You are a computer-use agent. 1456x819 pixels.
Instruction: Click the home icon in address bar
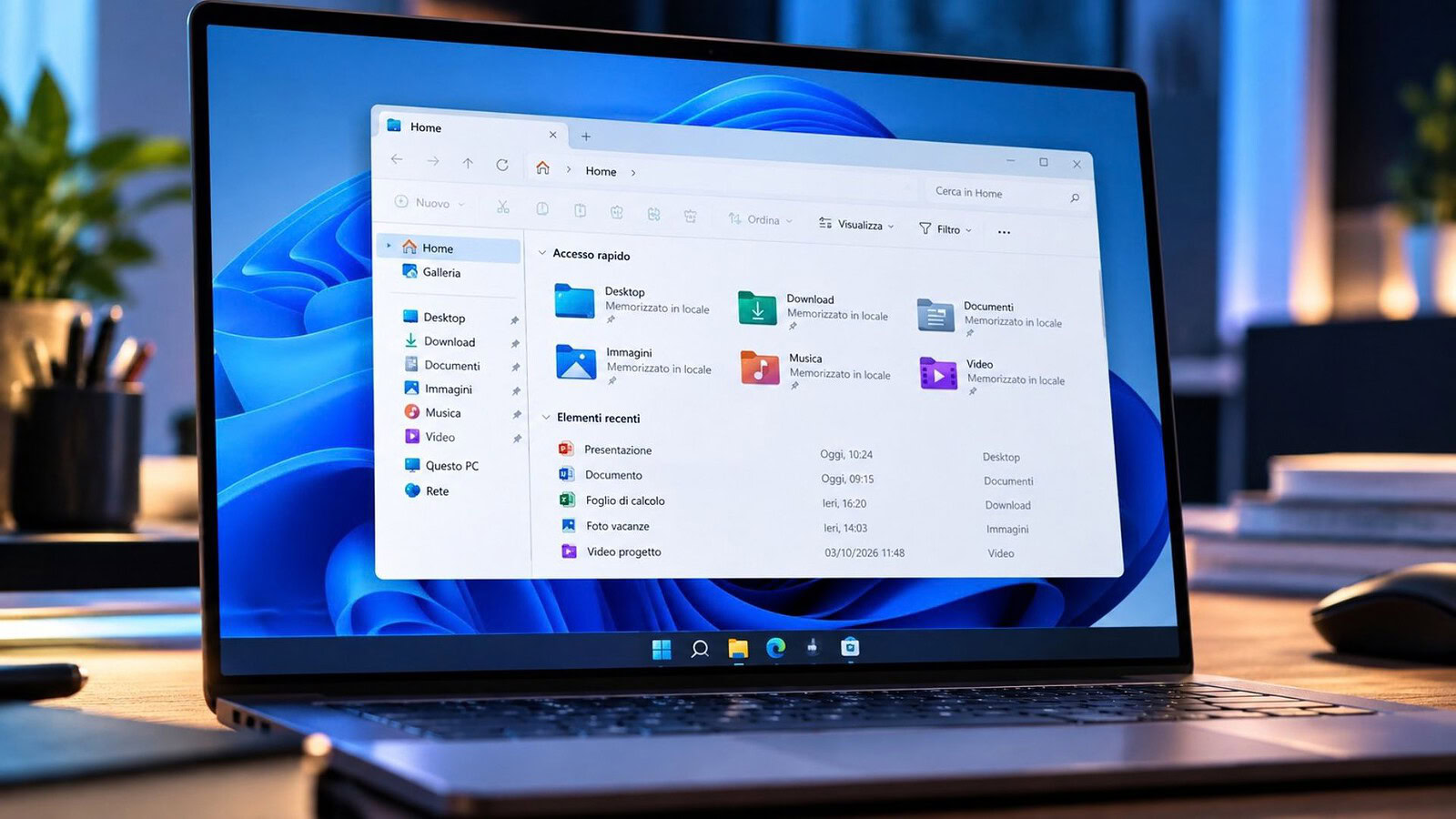[x=542, y=167]
